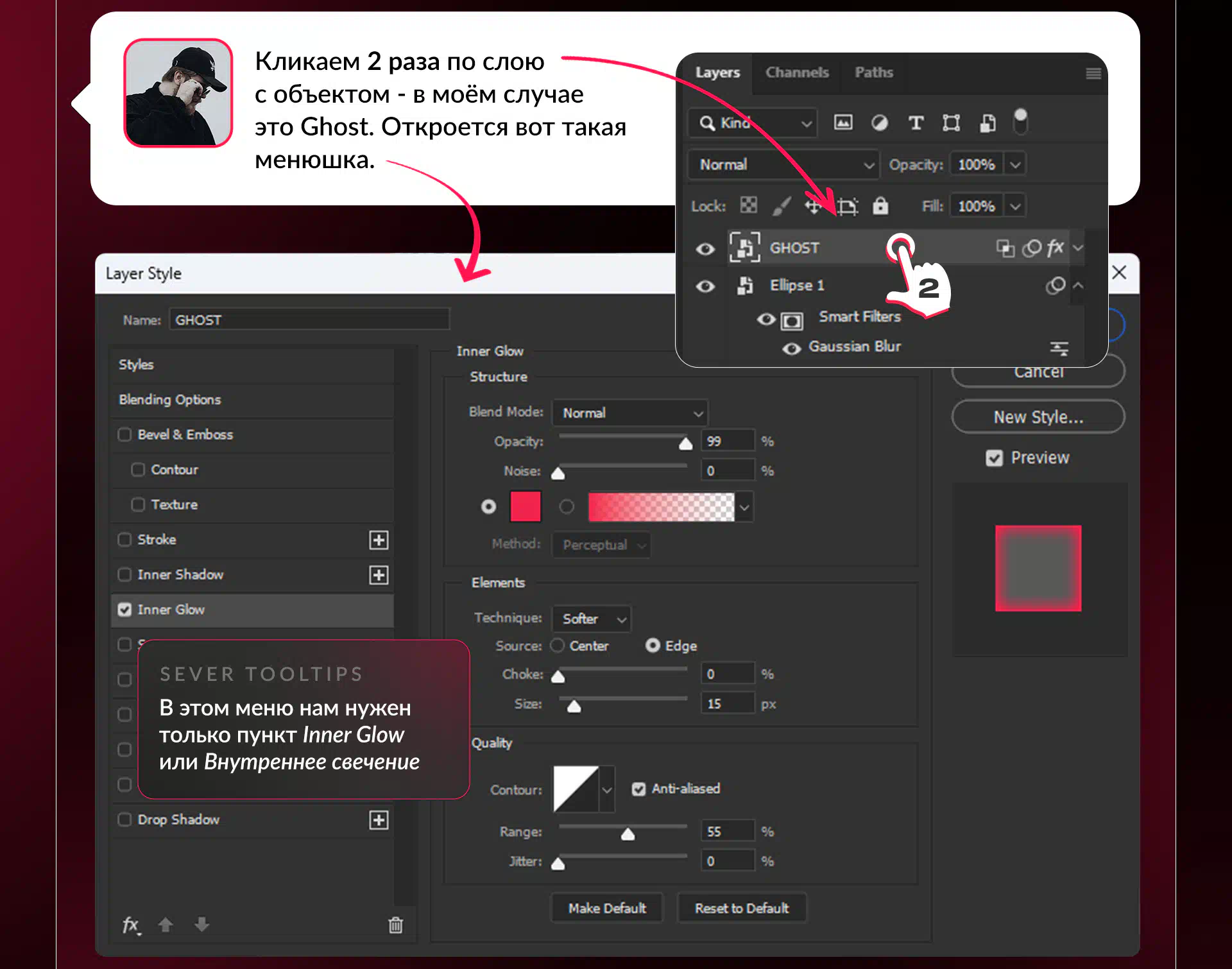Click the type layer filter icon
Image resolution: width=1232 pixels, height=969 pixels.
click(916, 123)
